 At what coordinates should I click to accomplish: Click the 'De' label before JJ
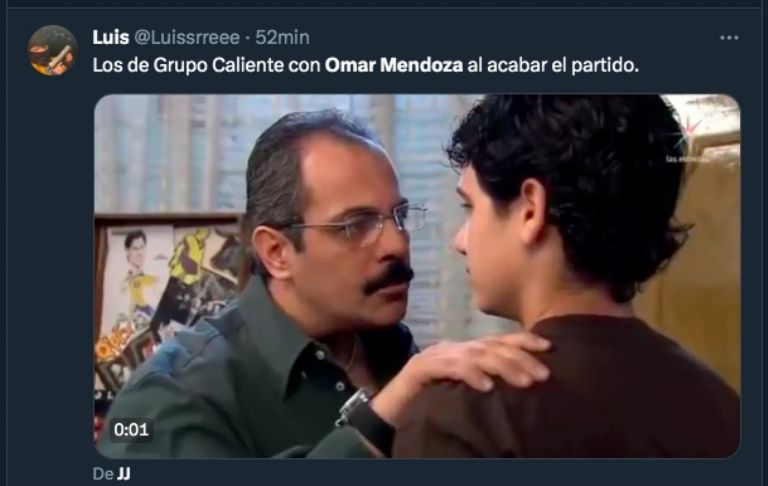tap(103, 474)
